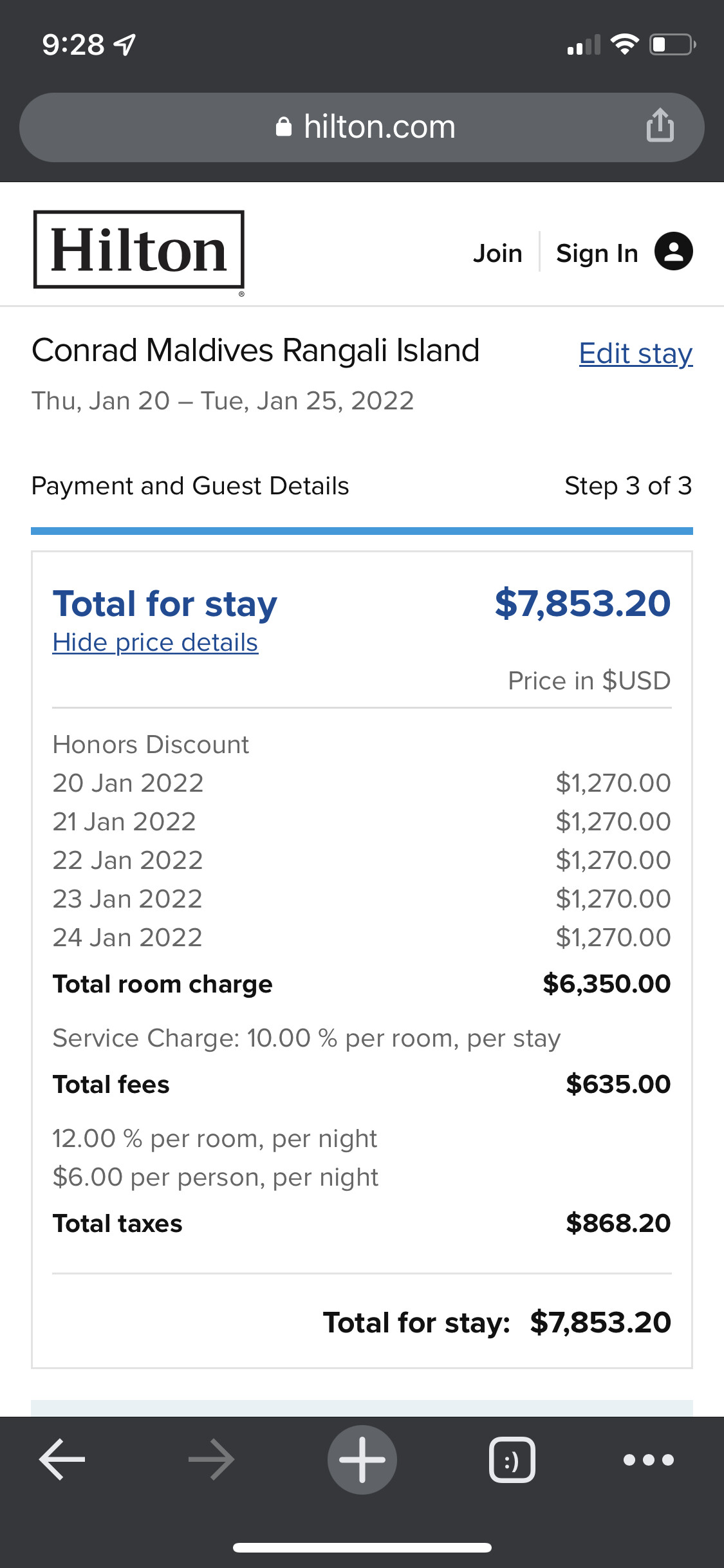The image size is (724, 1568).
Task: Focus the hilton.com address bar
Action: pos(380,127)
